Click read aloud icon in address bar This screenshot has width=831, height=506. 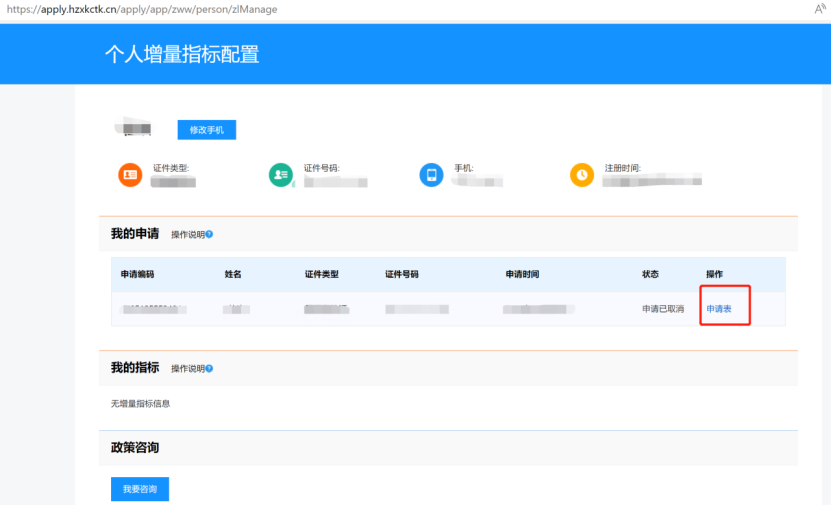click(820, 9)
